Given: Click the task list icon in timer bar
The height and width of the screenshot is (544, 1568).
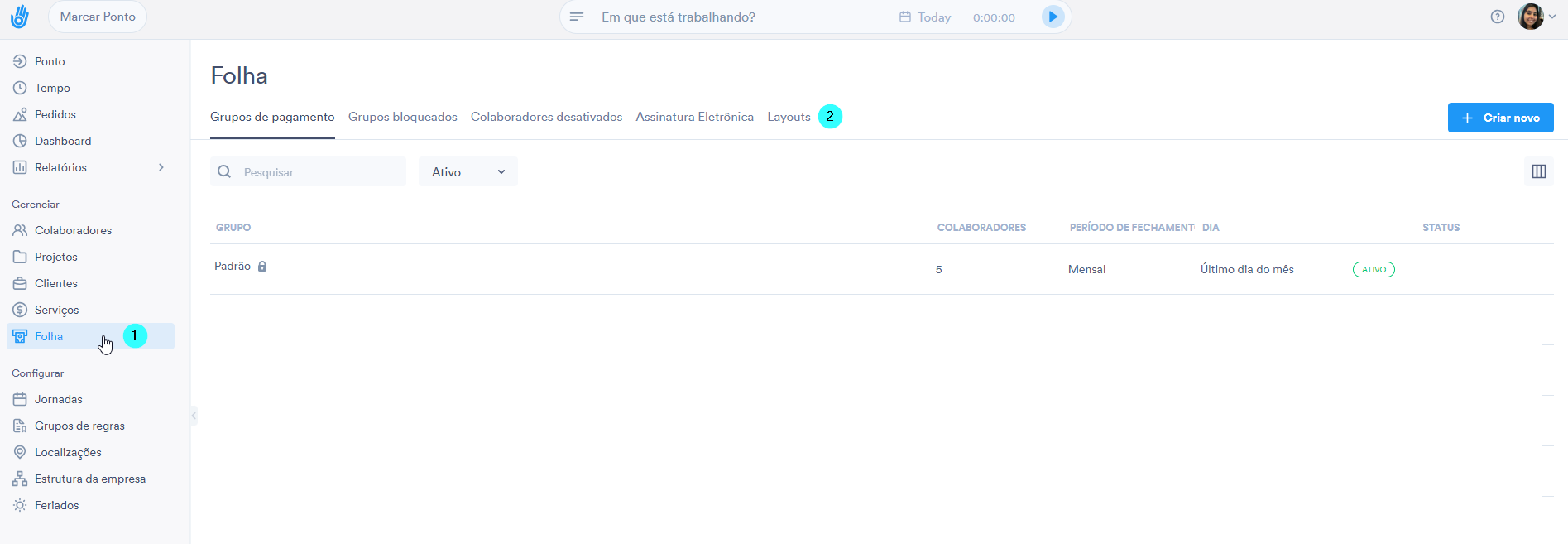Looking at the screenshot, I should pos(577,17).
